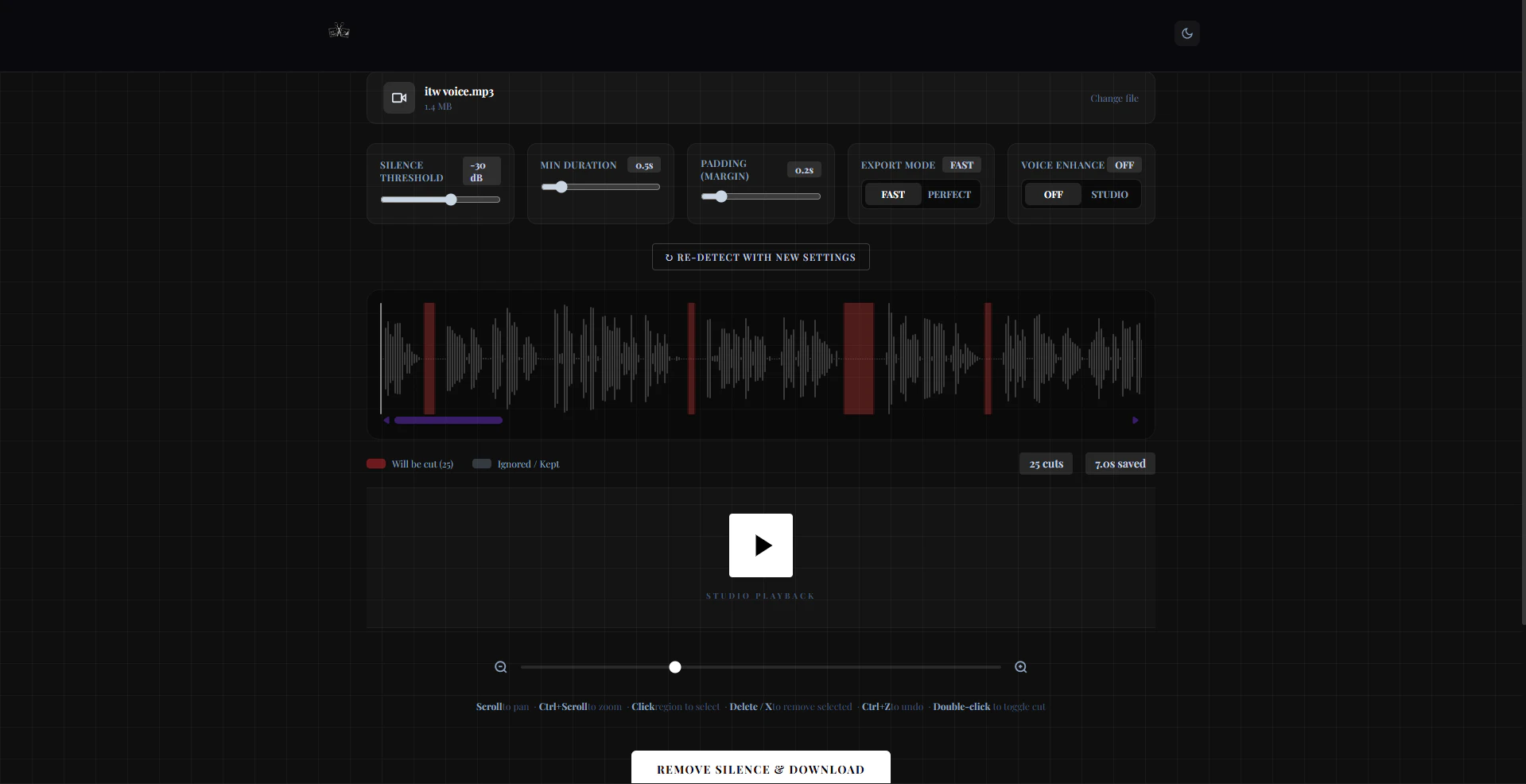Click Remove Silence & Download button
This screenshot has width=1526, height=784.
point(761,768)
